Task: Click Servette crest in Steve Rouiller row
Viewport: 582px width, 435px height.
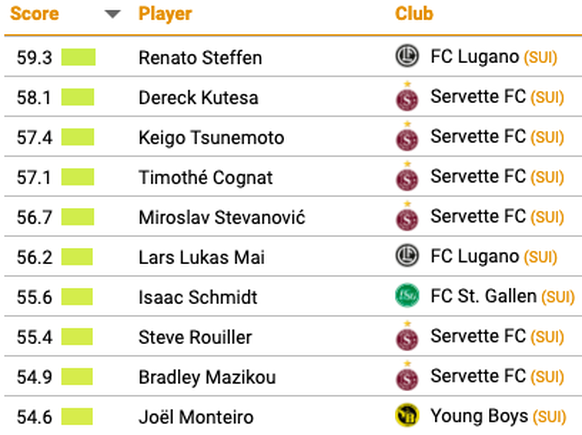Action: coord(407,336)
